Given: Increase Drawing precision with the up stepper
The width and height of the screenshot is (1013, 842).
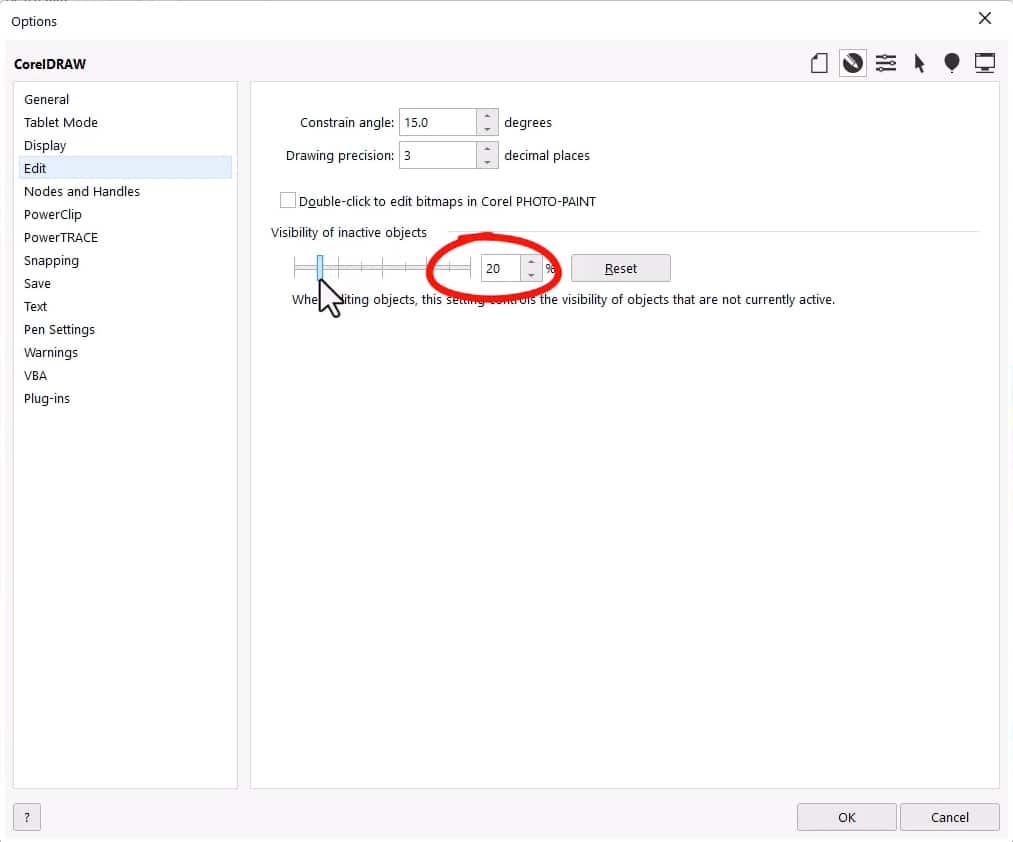Looking at the screenshot, I should 487,149.
